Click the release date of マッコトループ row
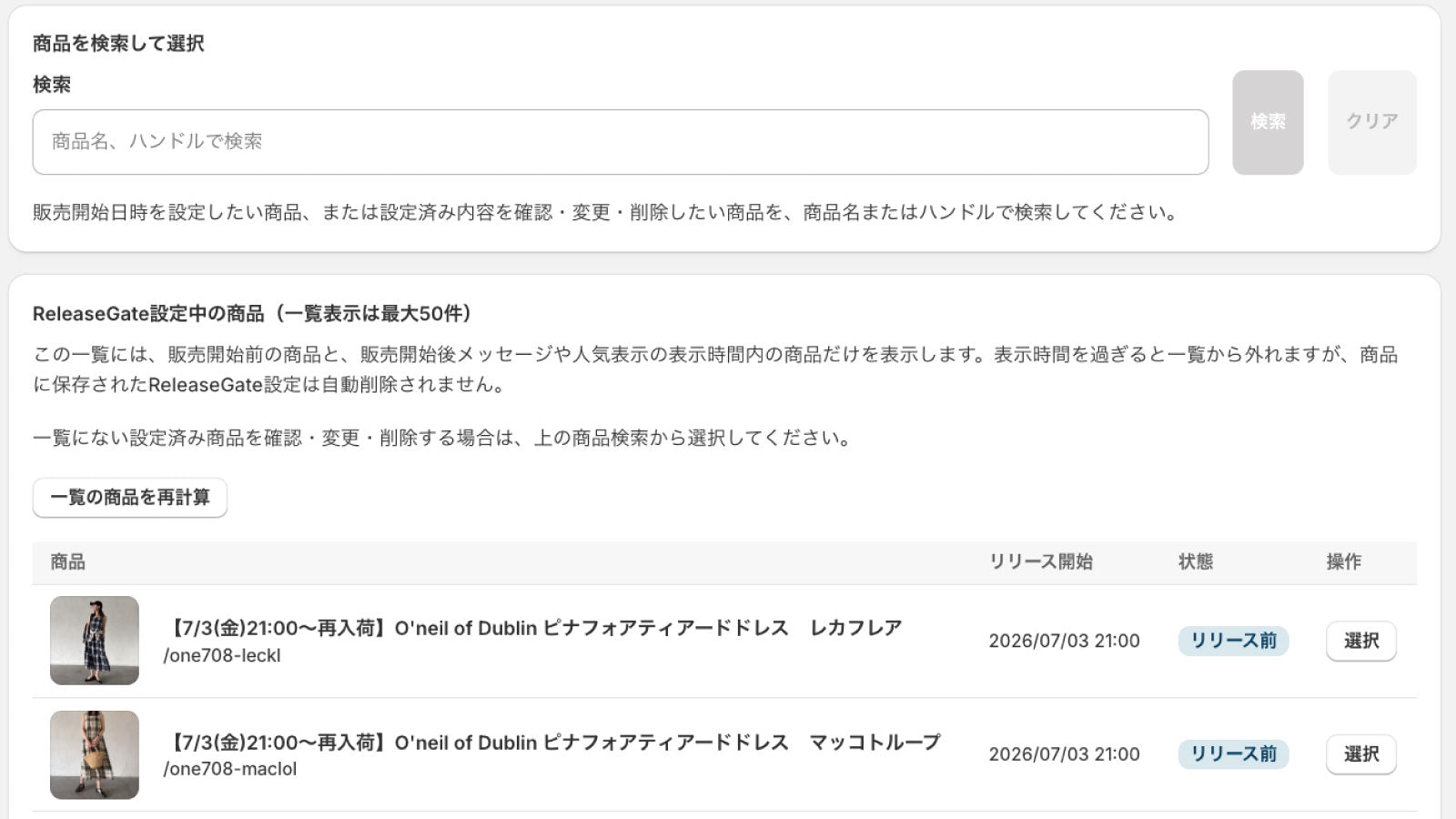1456x819 pixels. click(1064, 754)
